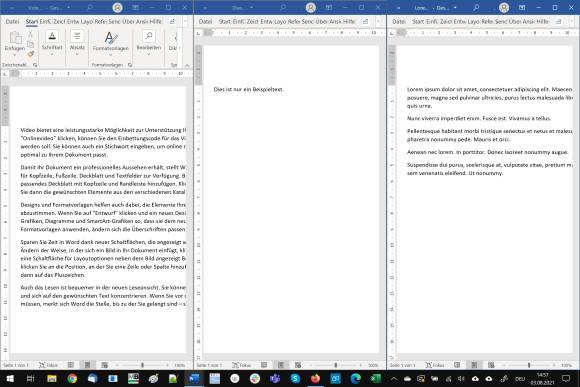Open Google Chrome from the taskbar

pyautogui.click(x=72, y=378)
